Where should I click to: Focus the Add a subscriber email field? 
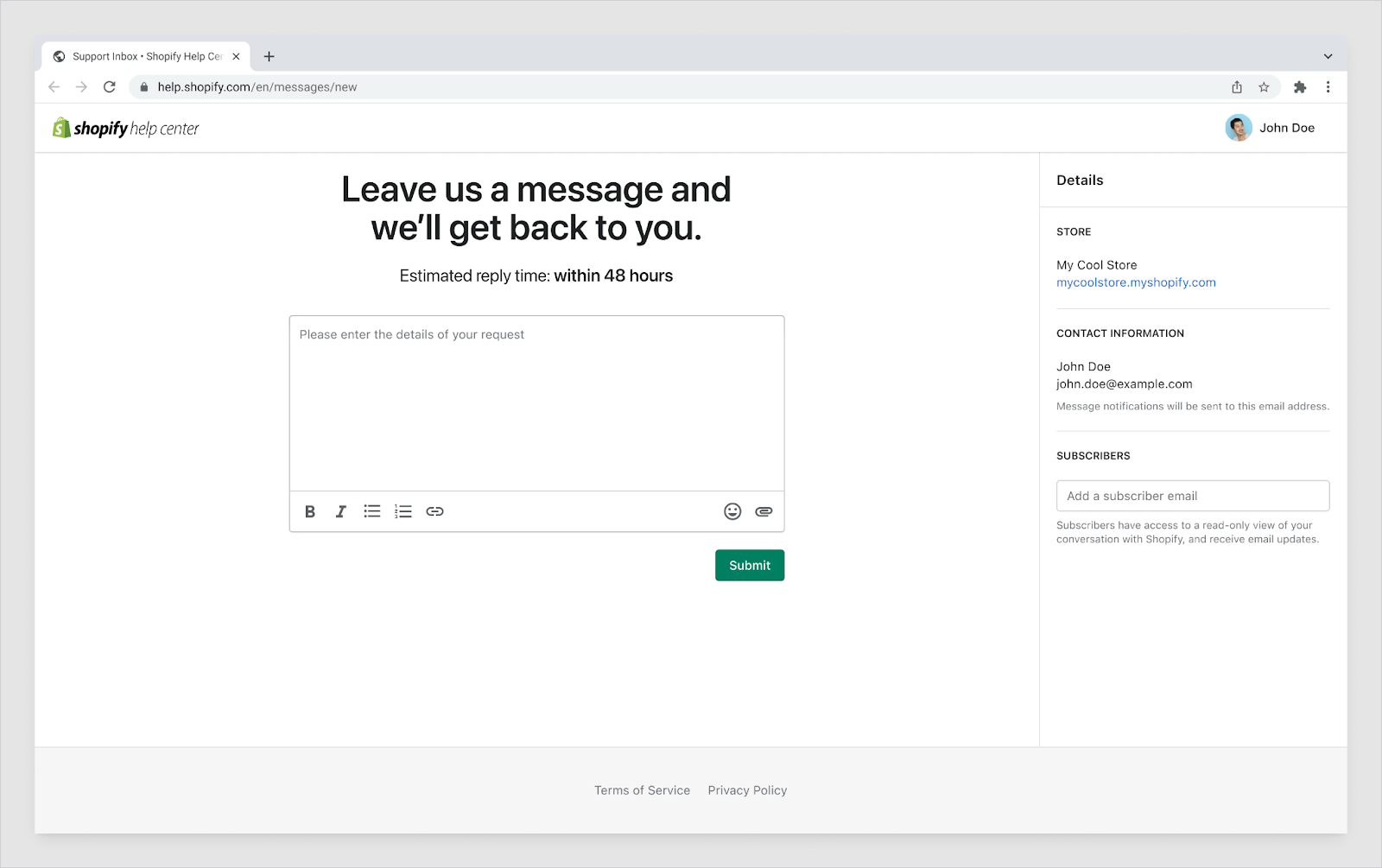(x=1193, y=496)
